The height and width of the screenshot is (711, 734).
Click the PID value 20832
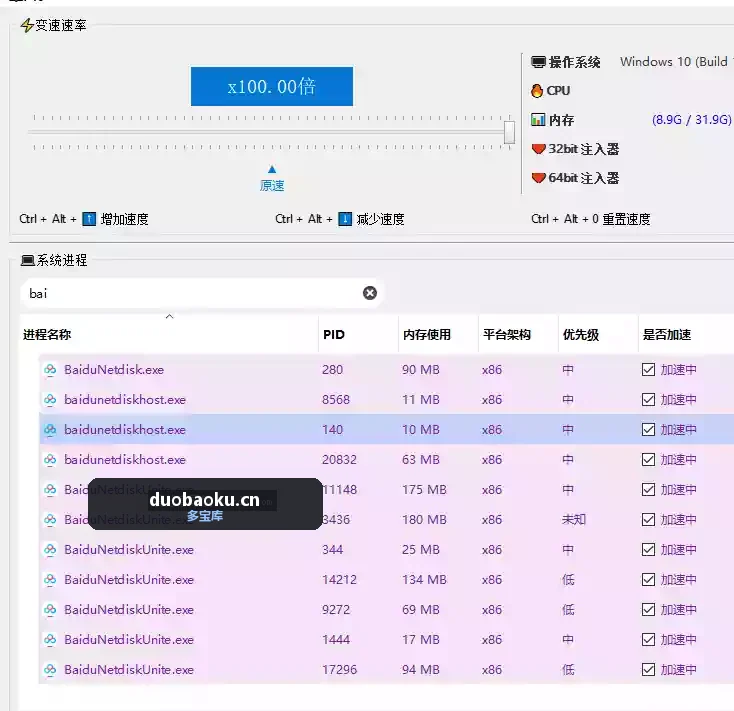click(x=339, y=460)
